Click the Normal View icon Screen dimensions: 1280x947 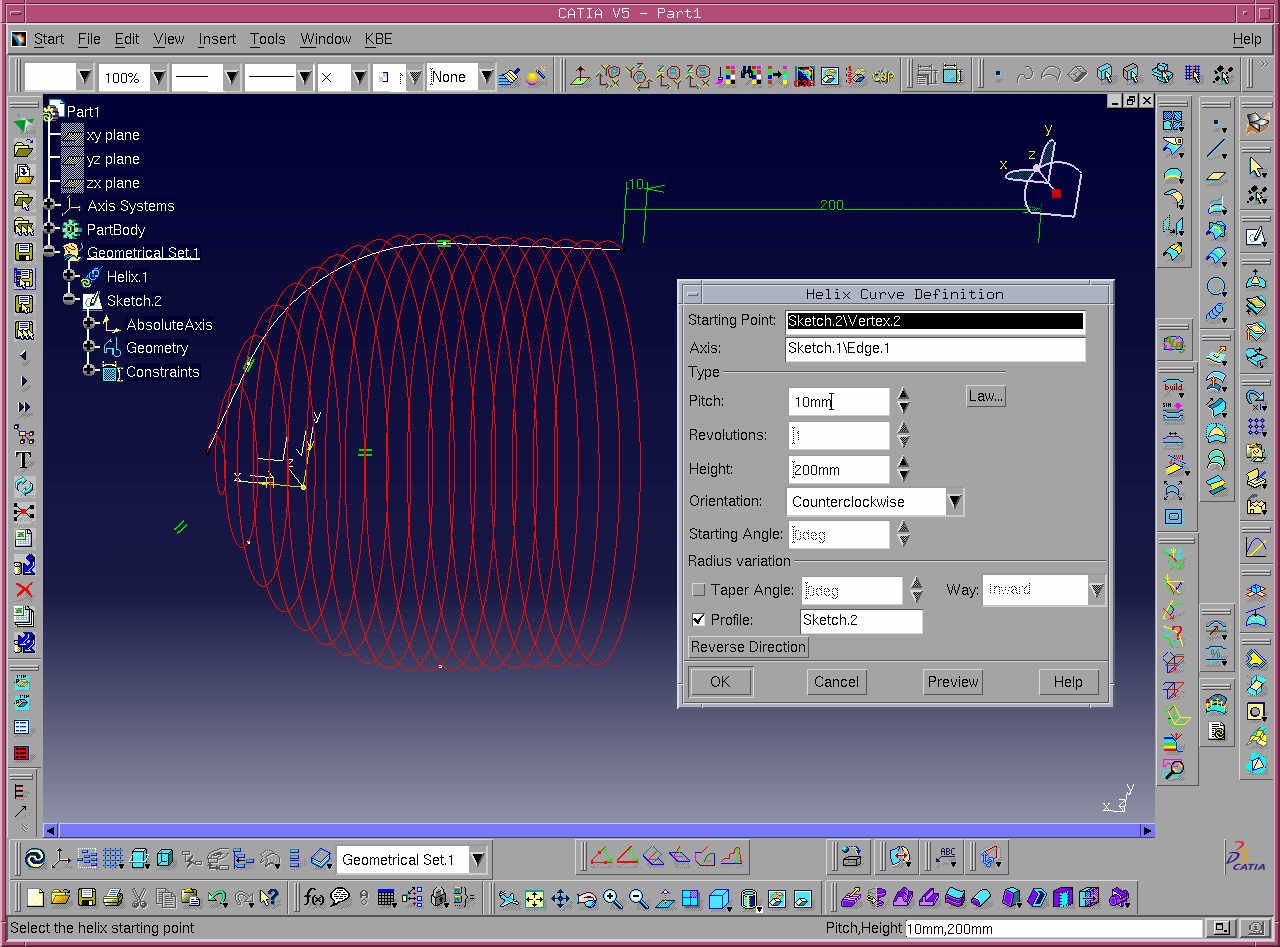click(664, 898)
